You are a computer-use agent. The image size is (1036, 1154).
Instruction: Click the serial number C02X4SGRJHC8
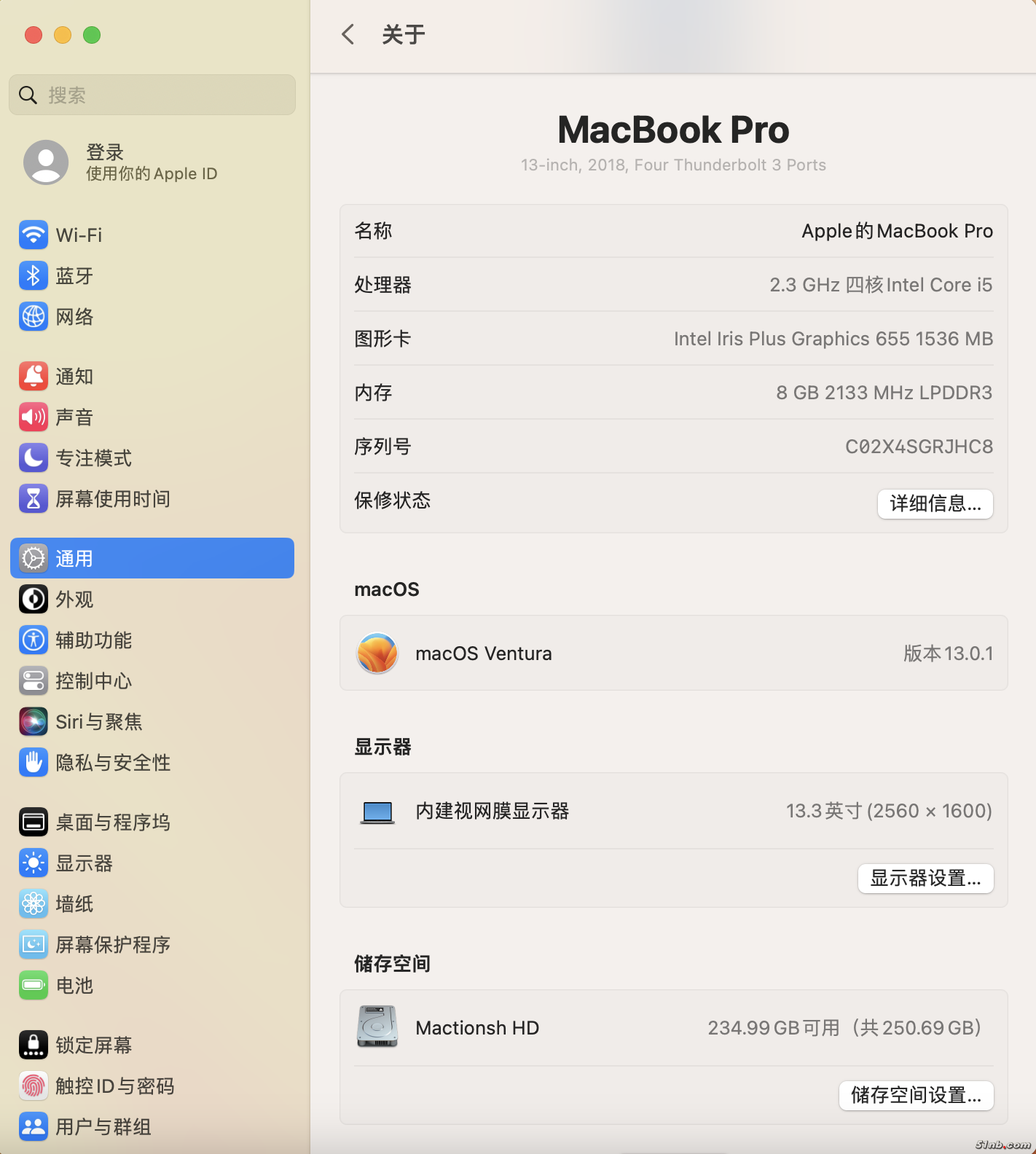pos(919,447)
